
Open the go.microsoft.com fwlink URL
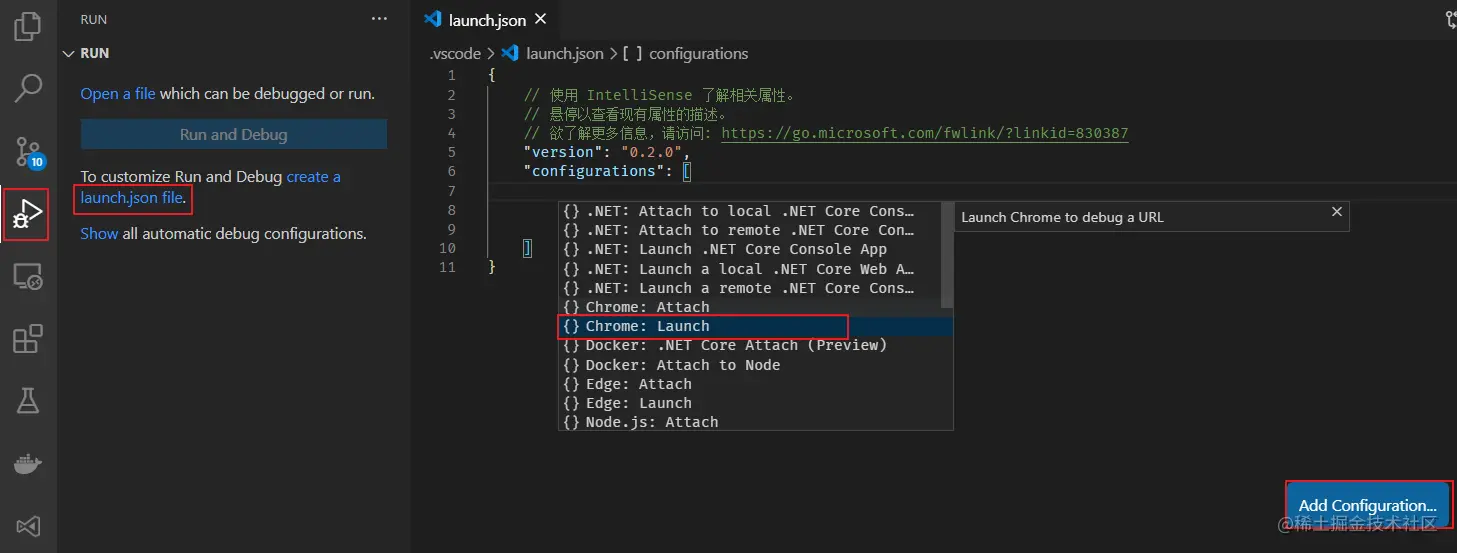[x=924, y=133]
